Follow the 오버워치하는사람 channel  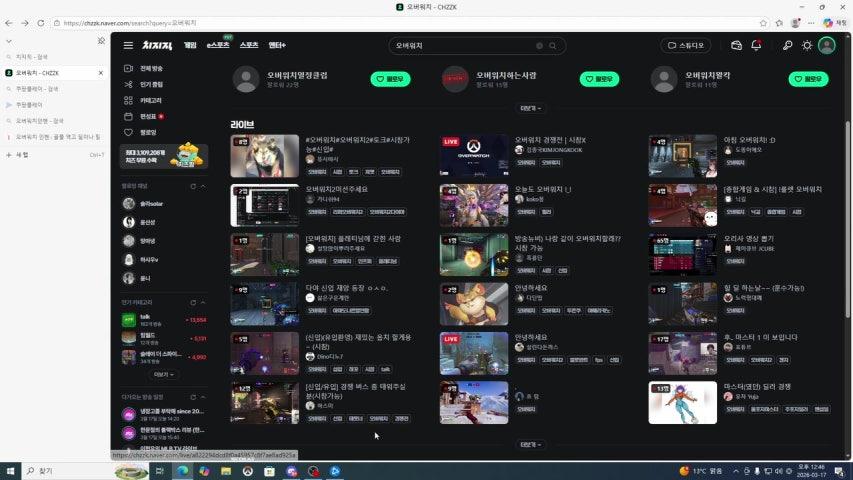599,79
